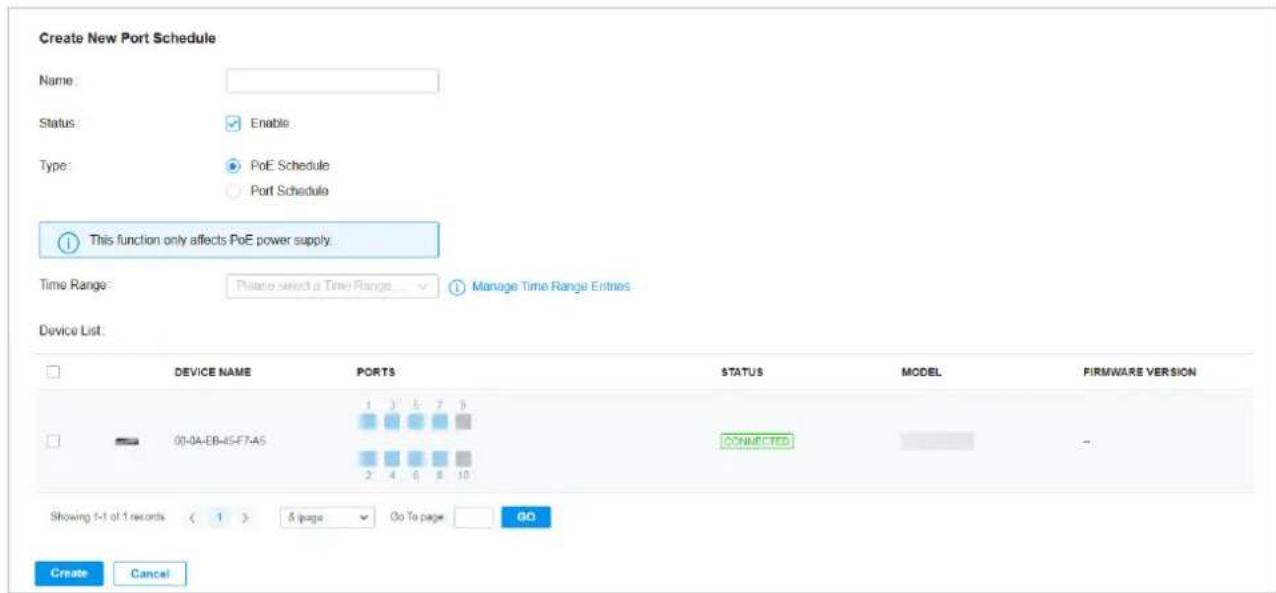Viewport: 1276px width, 593px height.
Task: Click the Create button
Action: [68, 573]
